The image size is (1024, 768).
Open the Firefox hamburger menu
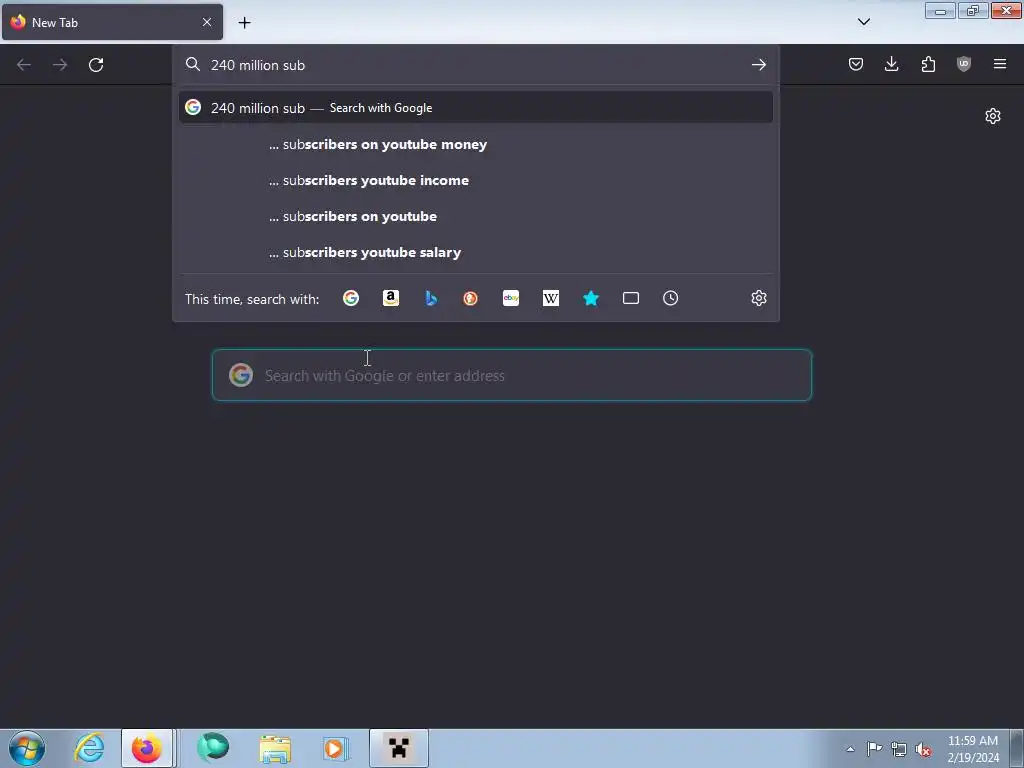tap(1000, 64)
